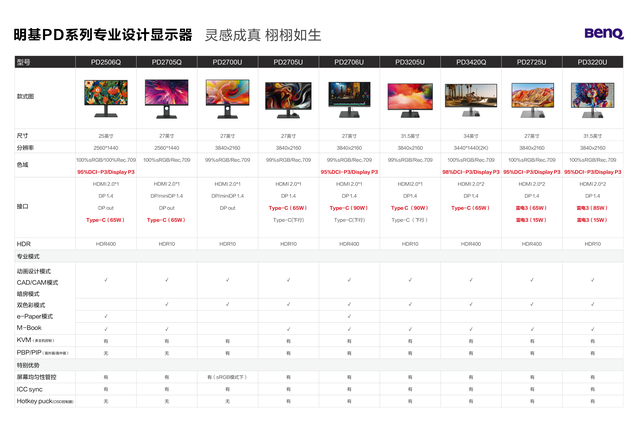Select the PD2706U column header

point(349,62)
